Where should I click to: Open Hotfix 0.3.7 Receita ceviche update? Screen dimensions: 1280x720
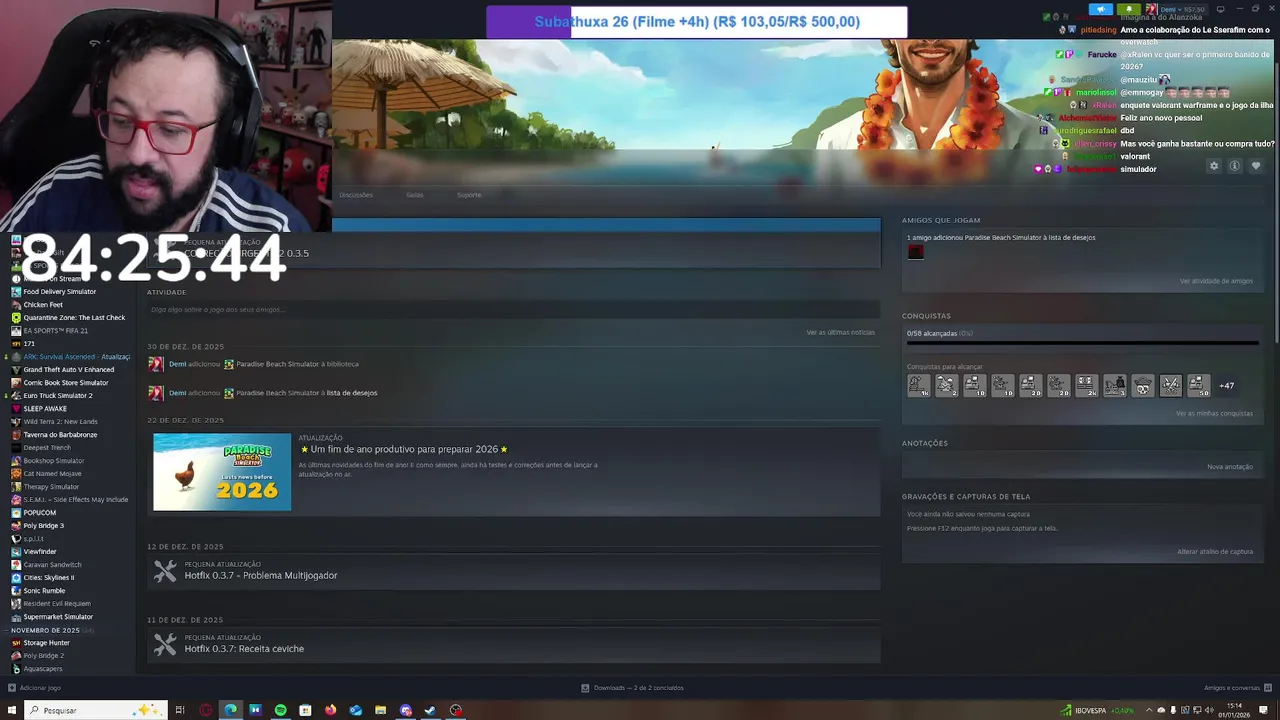[244, 648]
